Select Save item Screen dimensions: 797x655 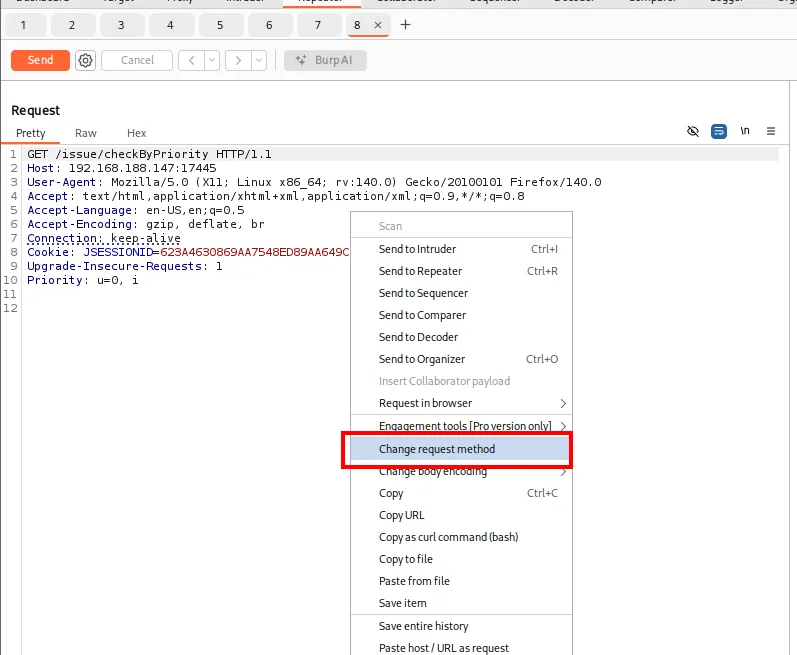coord(462,603)
